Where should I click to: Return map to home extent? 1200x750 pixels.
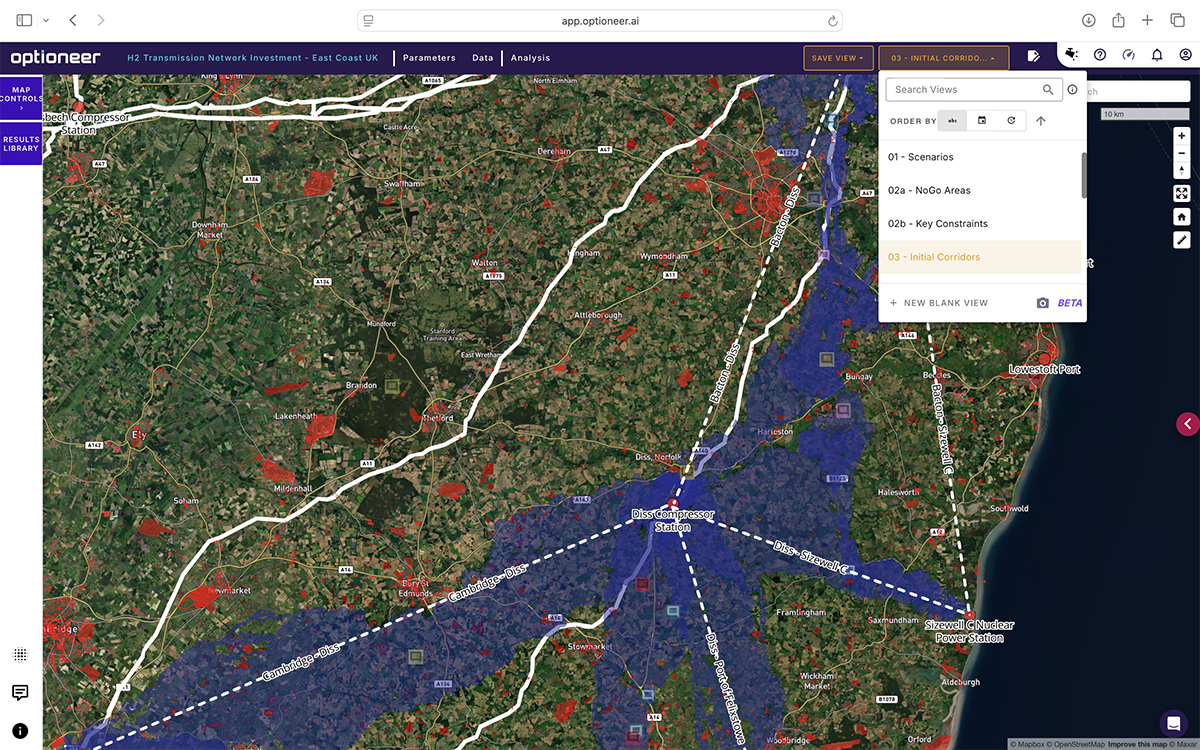click(x=1182, y=217)
